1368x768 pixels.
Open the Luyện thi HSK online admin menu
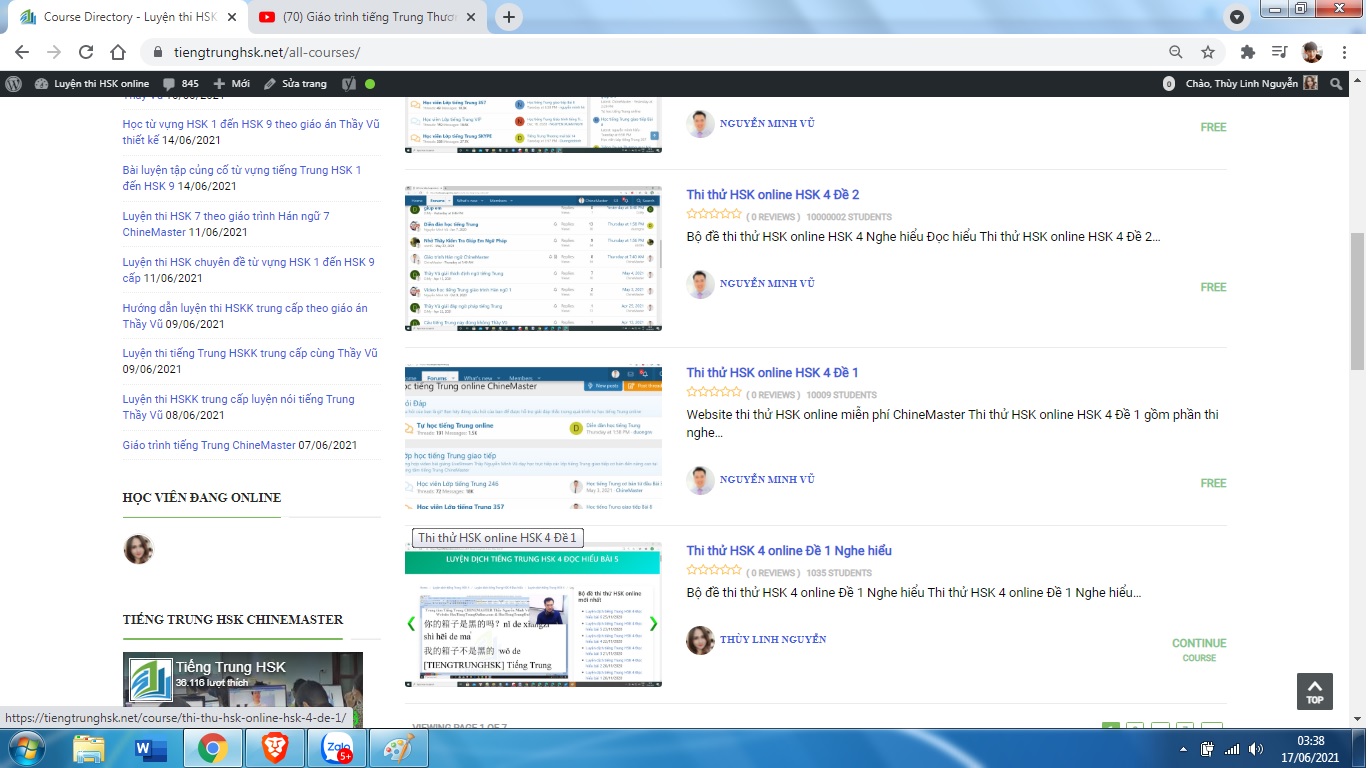click(92, 84)
